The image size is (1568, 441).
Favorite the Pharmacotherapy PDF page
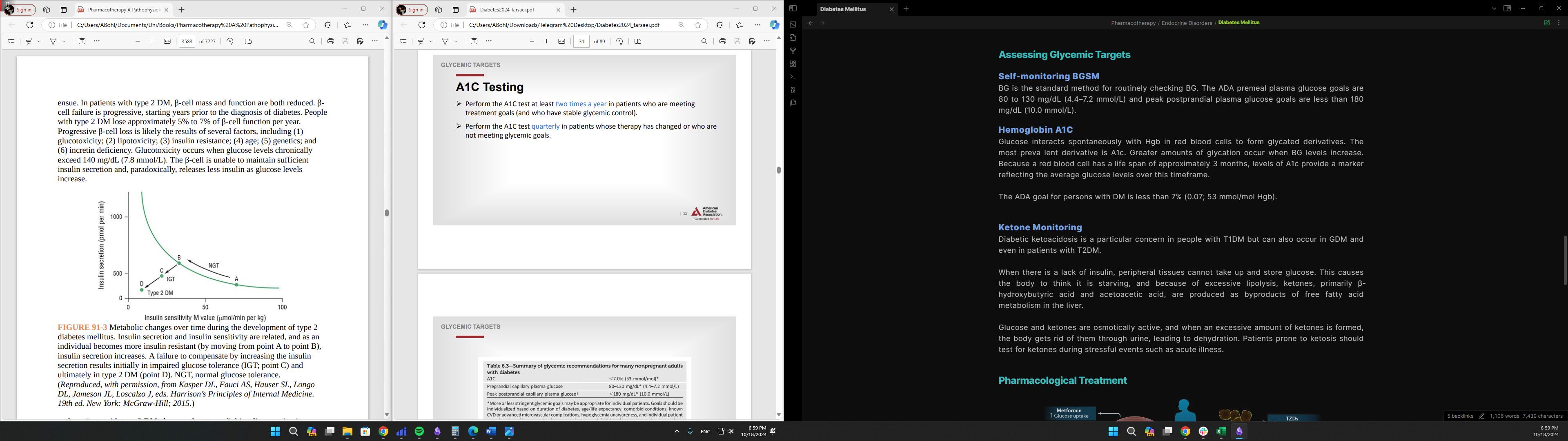[x=306, y=25]
